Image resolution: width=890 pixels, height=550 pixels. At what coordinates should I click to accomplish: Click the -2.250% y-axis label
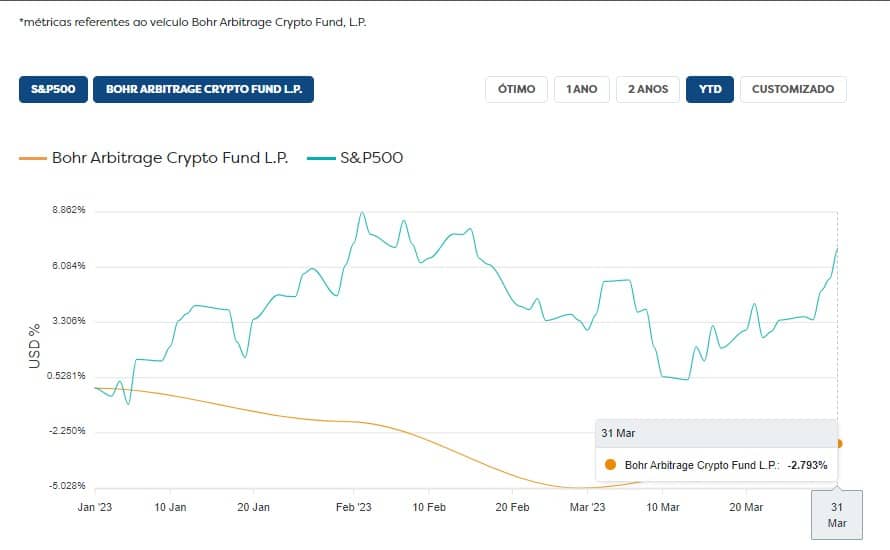coord(67,431)
